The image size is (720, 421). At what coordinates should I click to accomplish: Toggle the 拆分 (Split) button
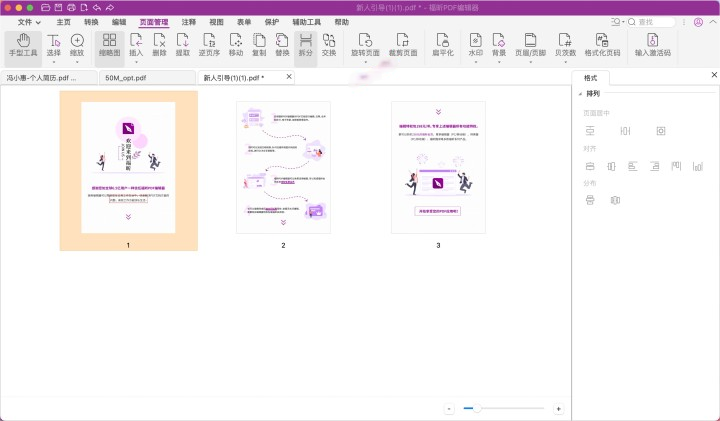[x=305, y=45]
